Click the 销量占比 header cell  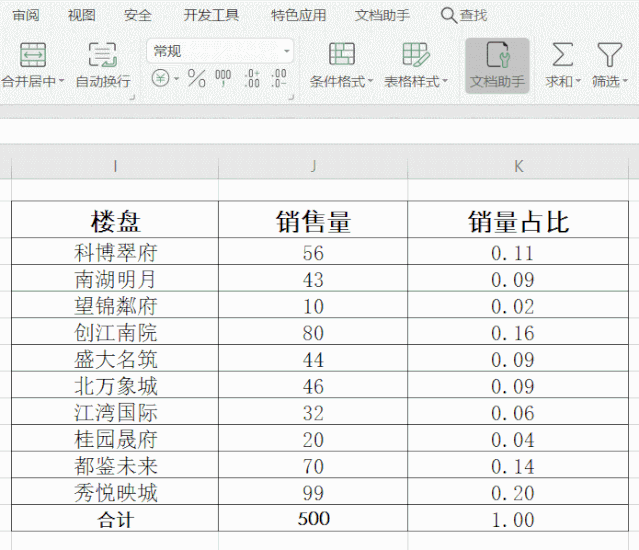(518, 220)
